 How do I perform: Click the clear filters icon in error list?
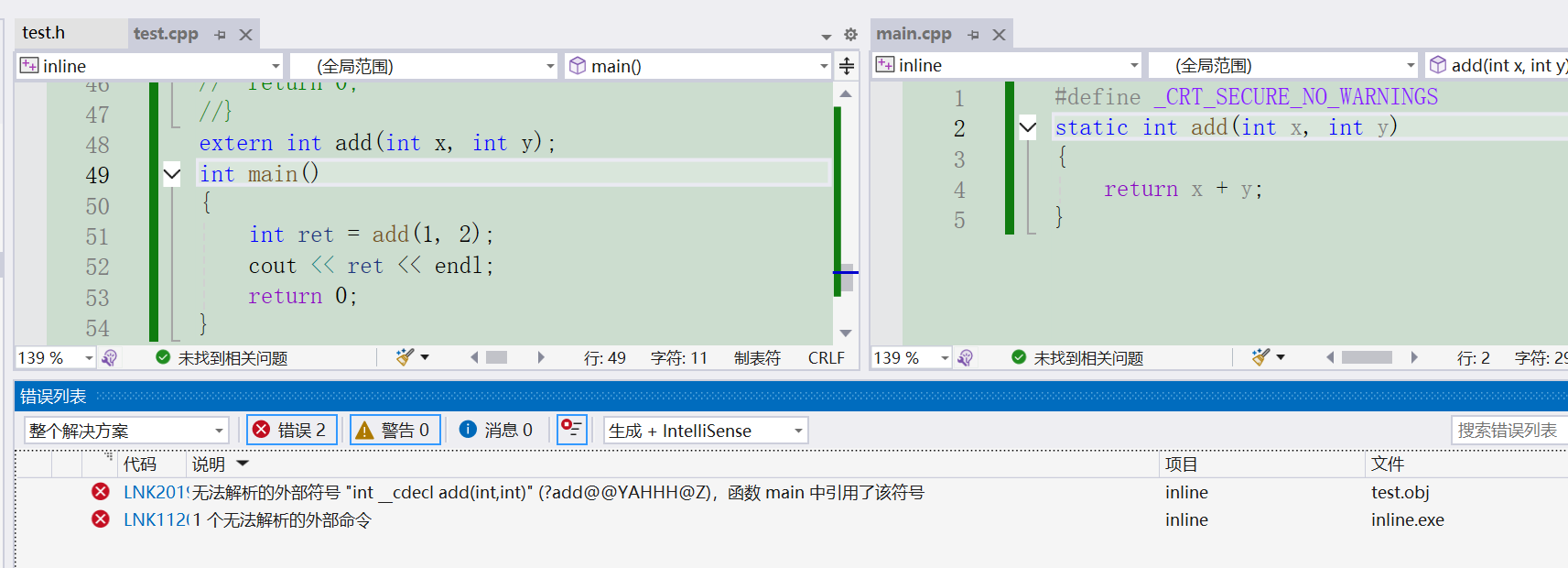572,430
